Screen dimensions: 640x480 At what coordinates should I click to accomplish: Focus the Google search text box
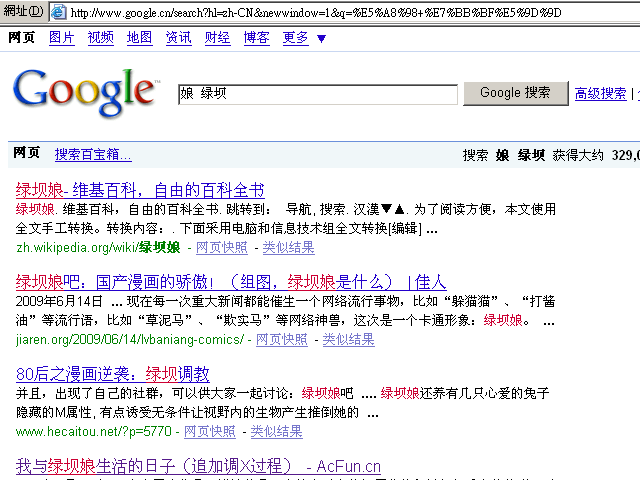click(318, 94)
